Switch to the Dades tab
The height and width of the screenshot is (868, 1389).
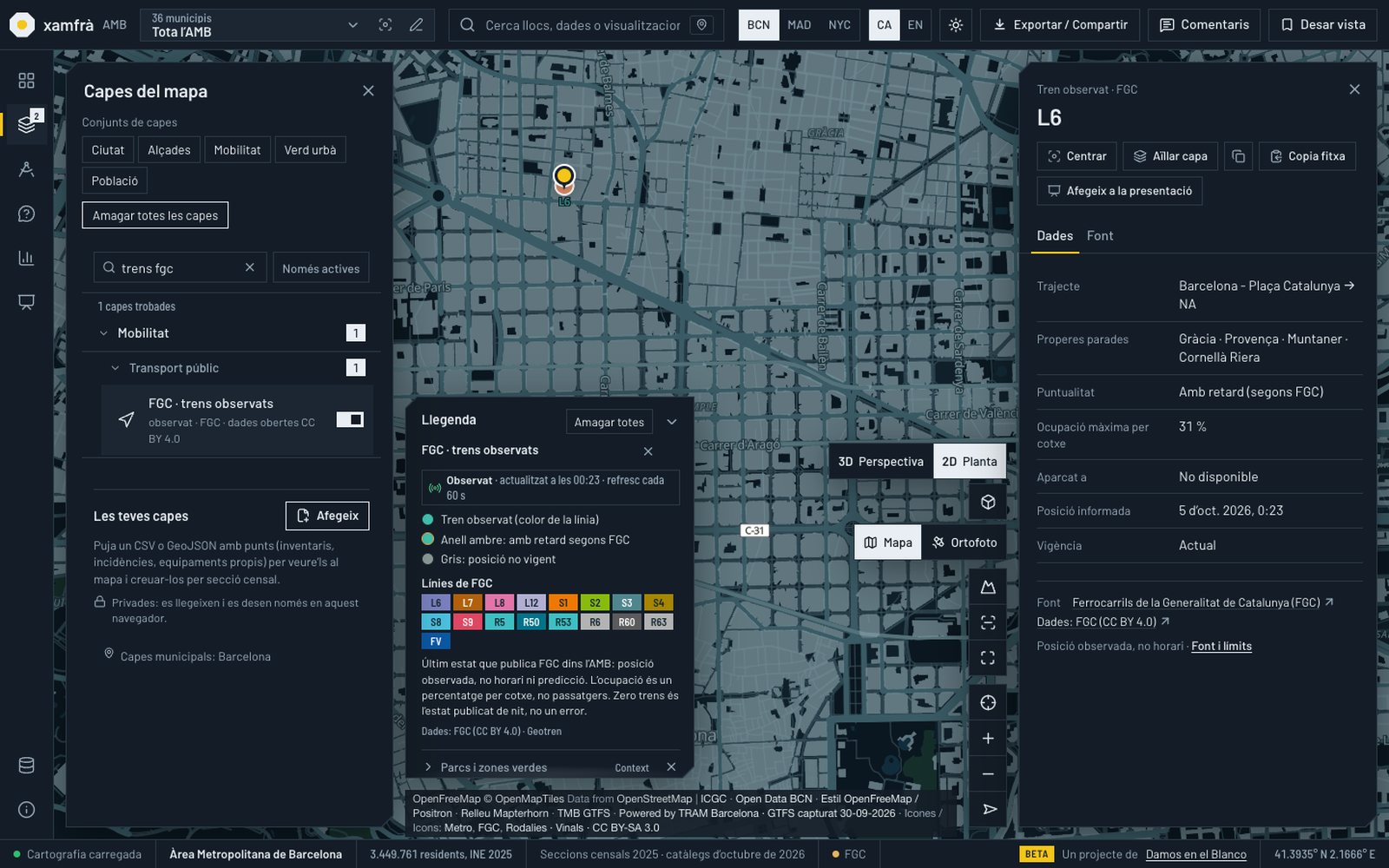click(1055, 236)
